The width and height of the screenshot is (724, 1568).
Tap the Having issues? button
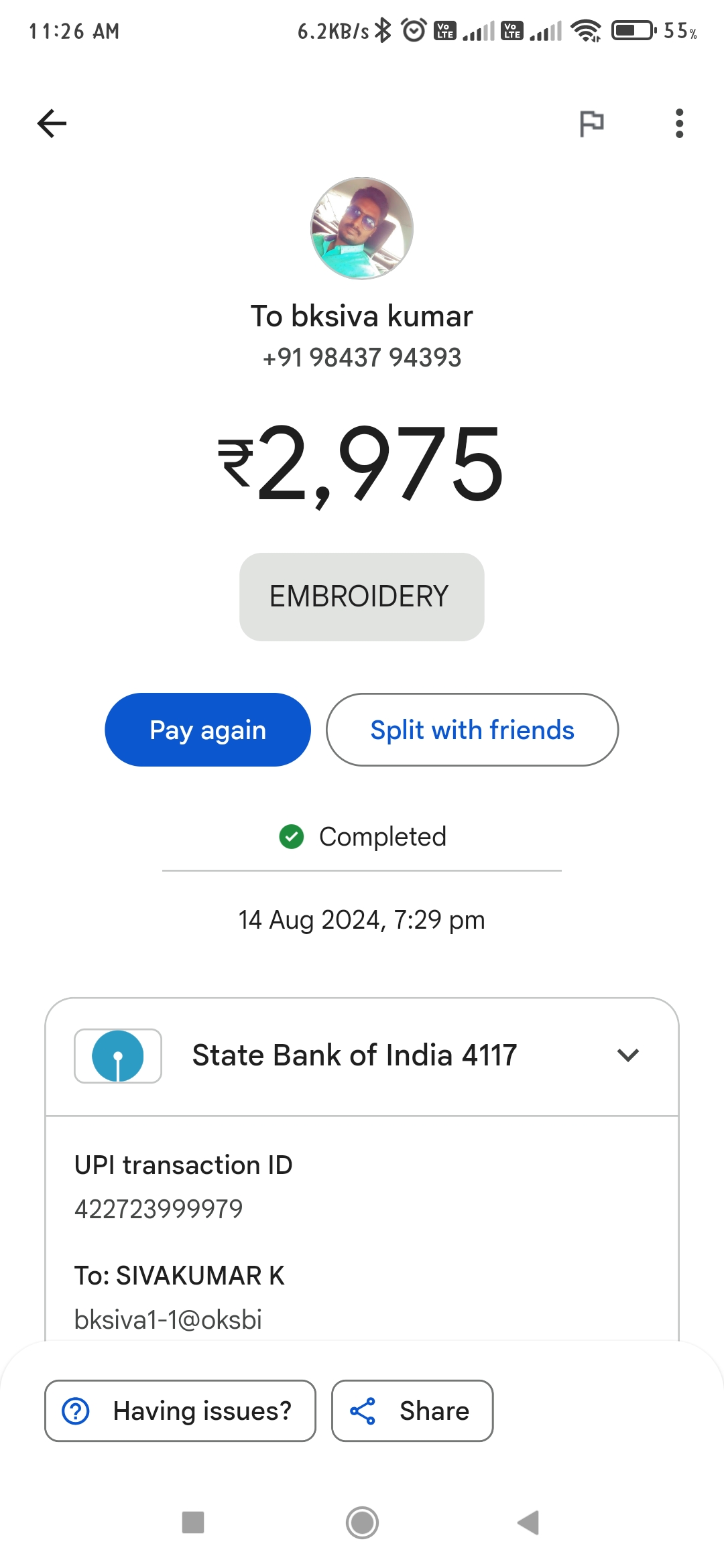coord(180,1411)
